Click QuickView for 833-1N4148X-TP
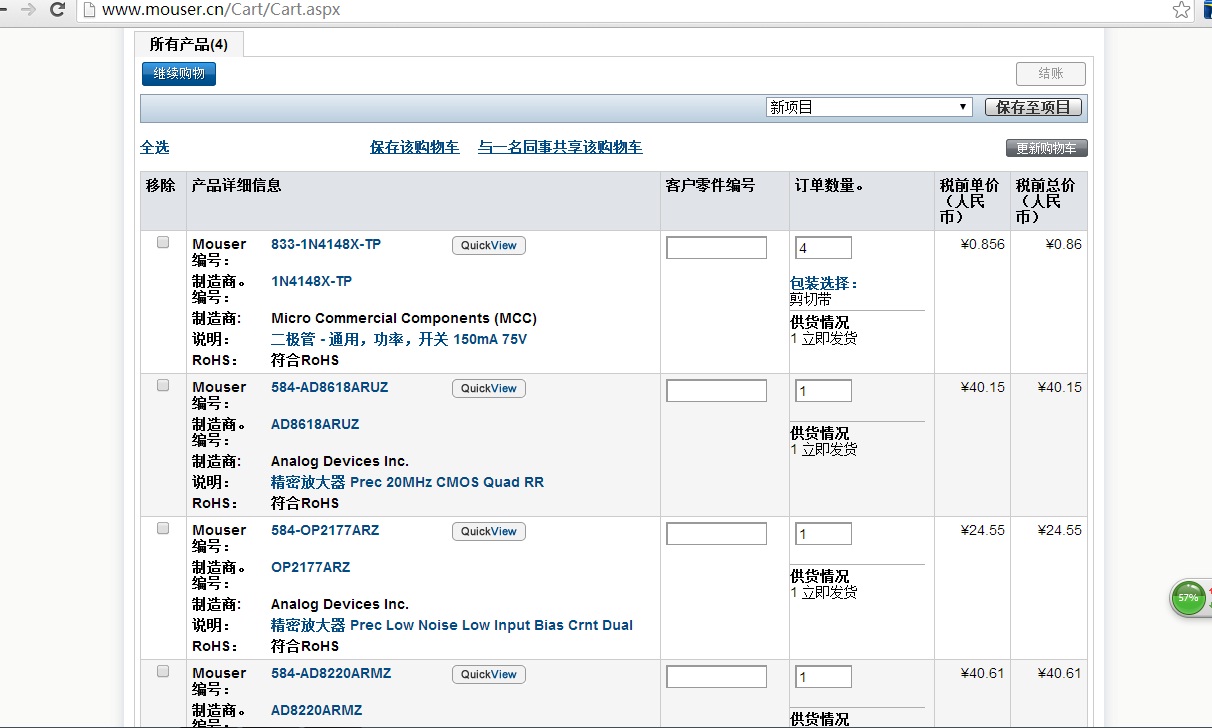The height and width of the screenshot is (728, 1212). coord(489,245)
